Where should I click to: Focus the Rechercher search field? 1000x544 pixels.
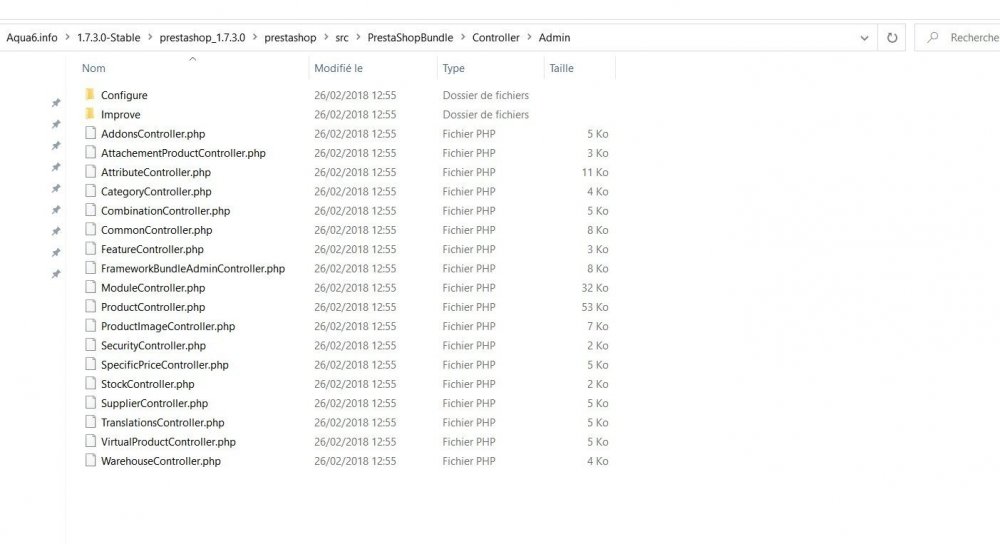point(957,38)
